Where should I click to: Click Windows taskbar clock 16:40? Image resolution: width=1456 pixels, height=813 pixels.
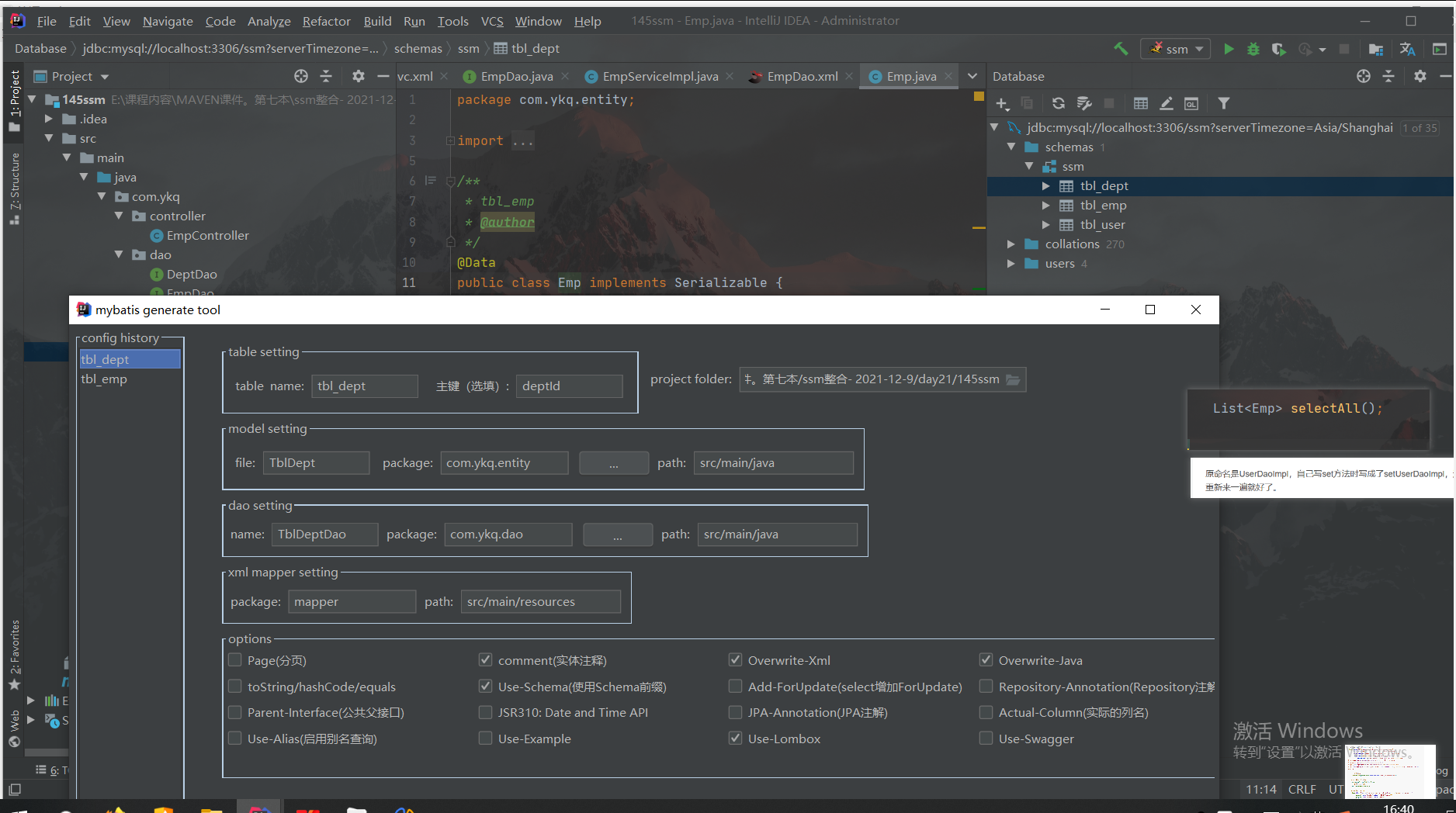(1399, 808)
